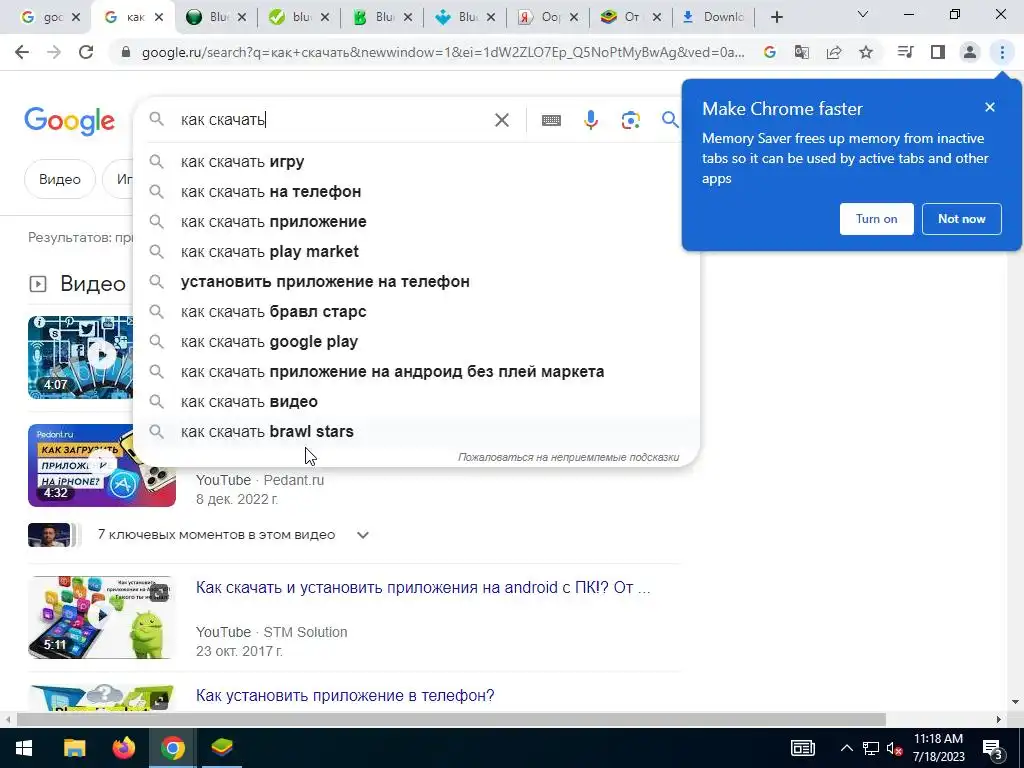Open link Как установить приложение в телефон?
Screen dimensions: 1024x768
345,696
